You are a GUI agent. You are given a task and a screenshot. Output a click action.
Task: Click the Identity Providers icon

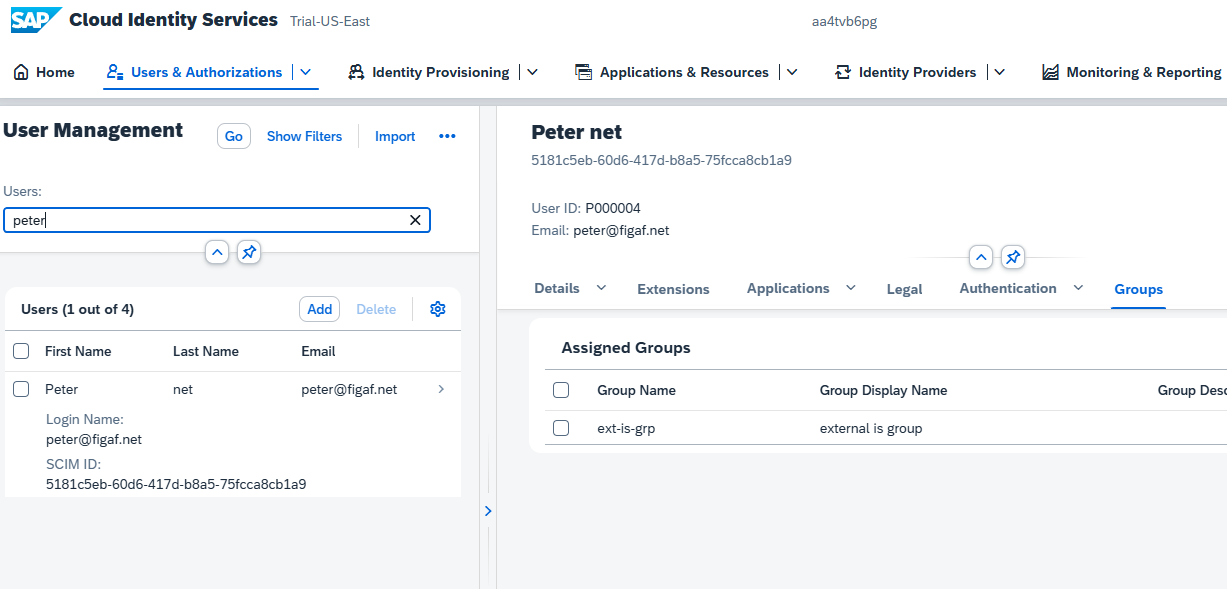pyautogui.click(x=842, y=72)
